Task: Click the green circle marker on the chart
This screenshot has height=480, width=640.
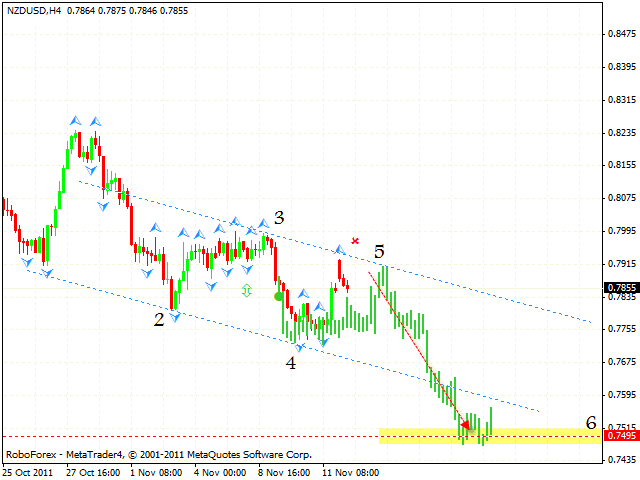Action: click(x=278, y=296)
